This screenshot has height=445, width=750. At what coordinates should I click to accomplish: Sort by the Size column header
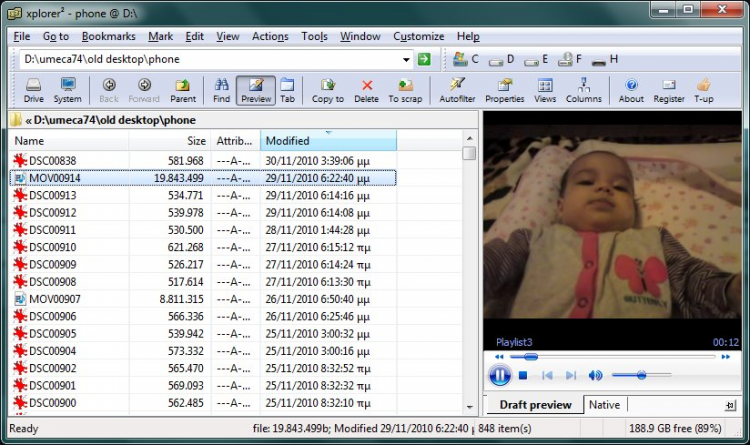coord(170,141)
